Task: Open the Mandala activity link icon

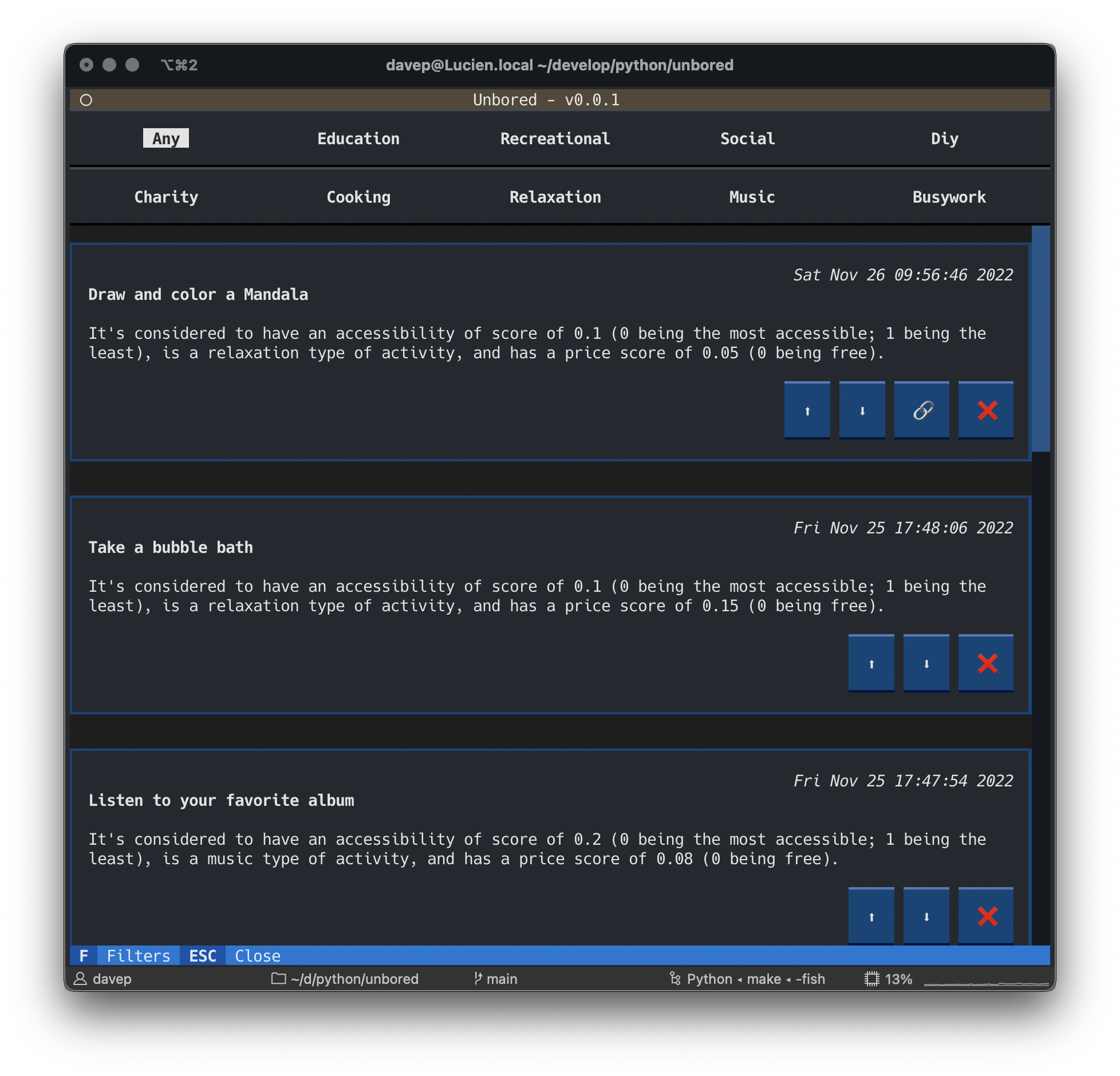Action: click(x=922, y=410)
